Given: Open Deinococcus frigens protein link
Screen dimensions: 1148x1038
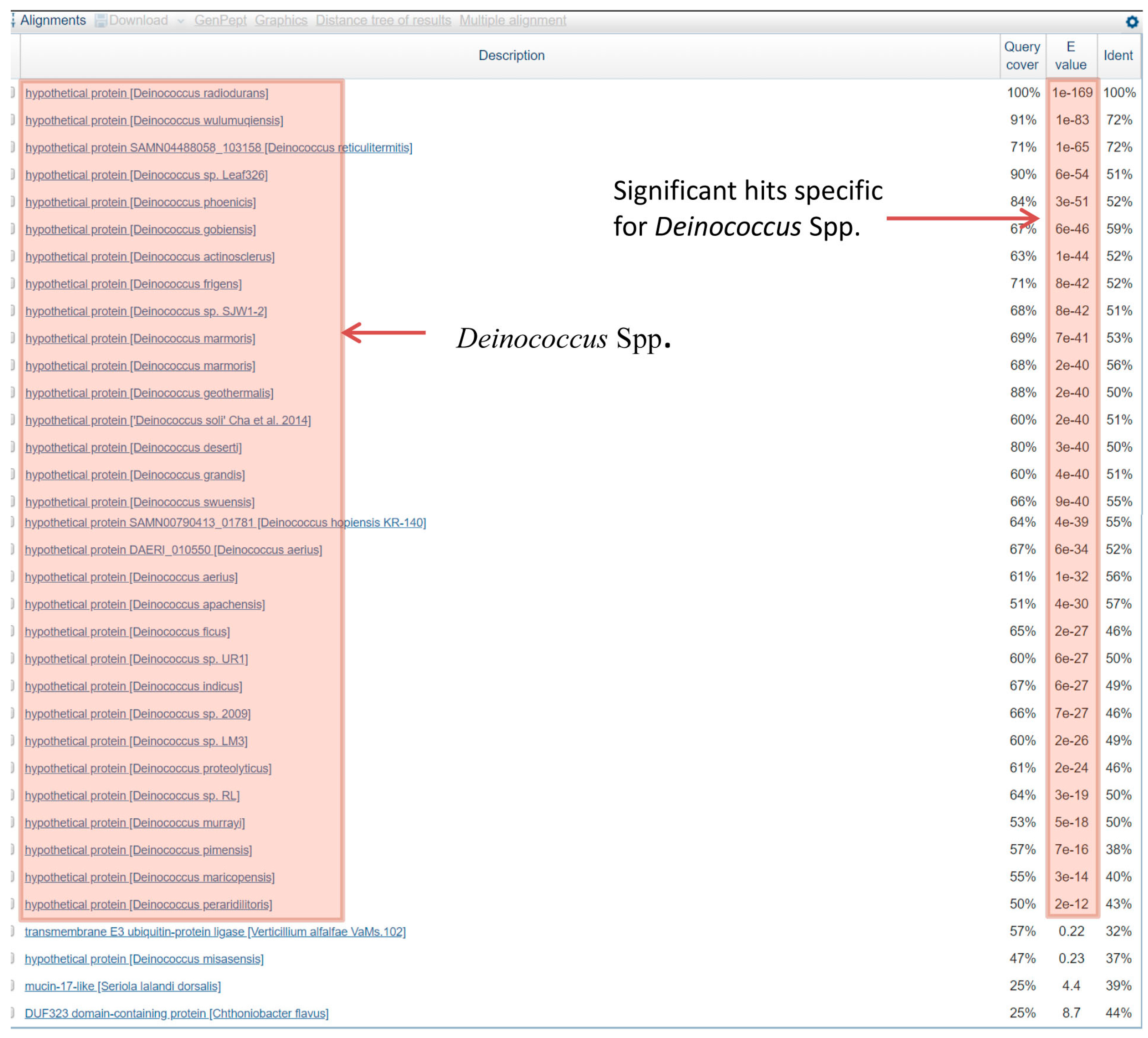Looking at the screenshot, I should pyautogui.click(x=133, y=285).
